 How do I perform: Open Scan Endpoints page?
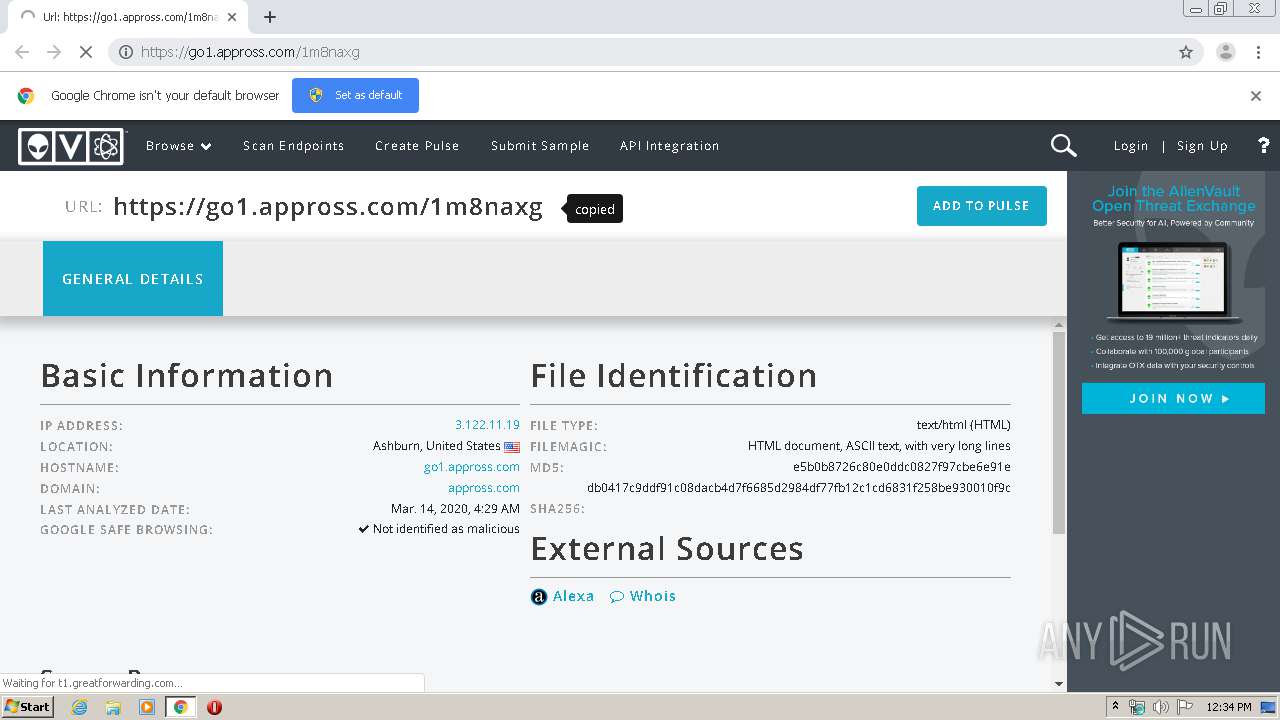(x=293, y=146)
